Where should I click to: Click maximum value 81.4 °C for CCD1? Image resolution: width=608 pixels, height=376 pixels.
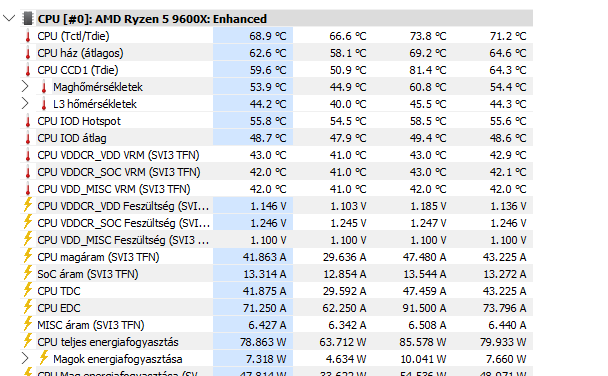coord(428,70)
